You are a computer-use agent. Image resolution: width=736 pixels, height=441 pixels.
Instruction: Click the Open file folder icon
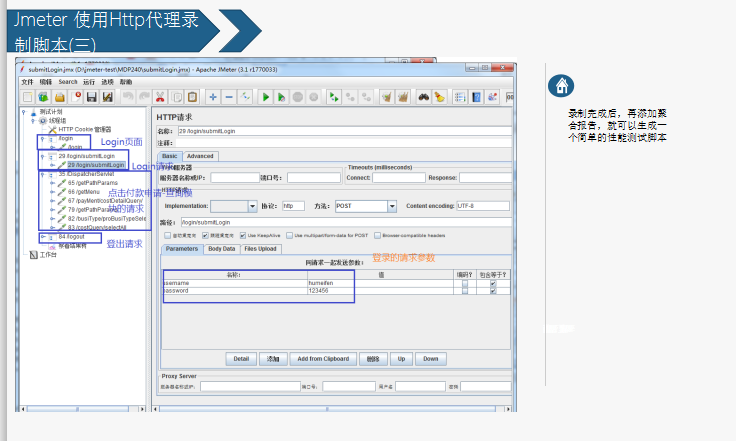click(60, 97)
